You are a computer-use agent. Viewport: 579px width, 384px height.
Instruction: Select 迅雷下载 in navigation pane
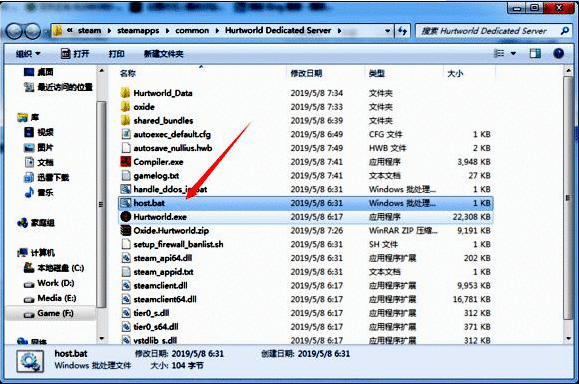[x=47, y=177]
